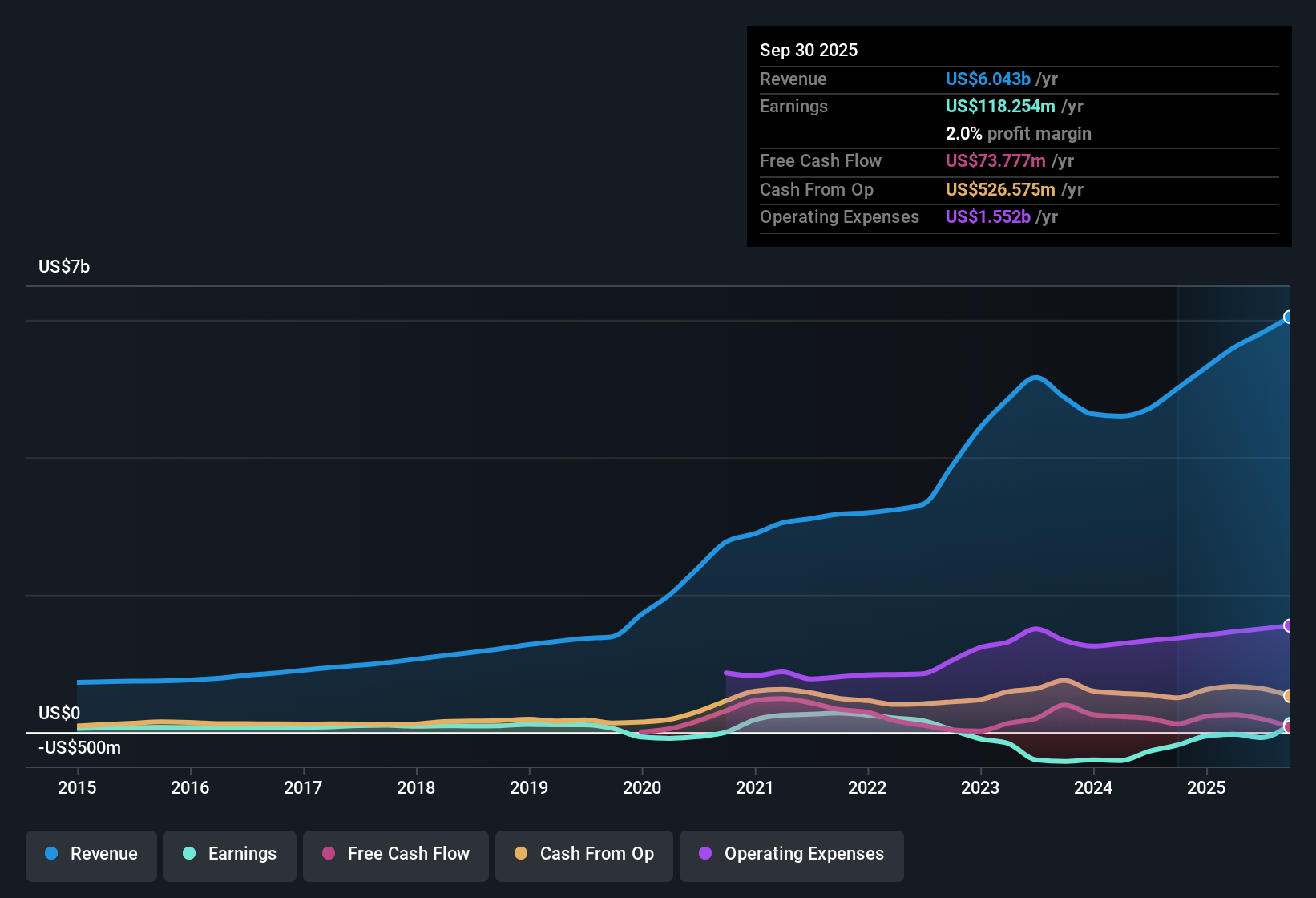Select the 2.0% profit margin row
1316x898 pixels.
pos(1018,133)
